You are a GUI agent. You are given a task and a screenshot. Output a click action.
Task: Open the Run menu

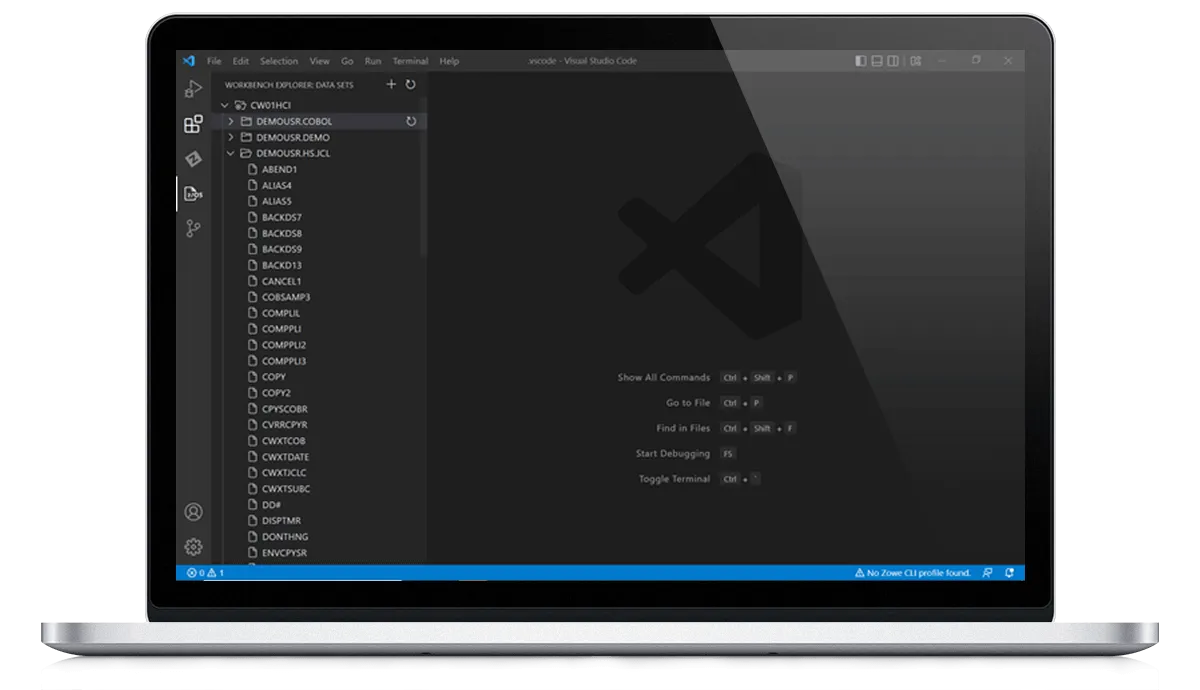[x=373, y=61]
